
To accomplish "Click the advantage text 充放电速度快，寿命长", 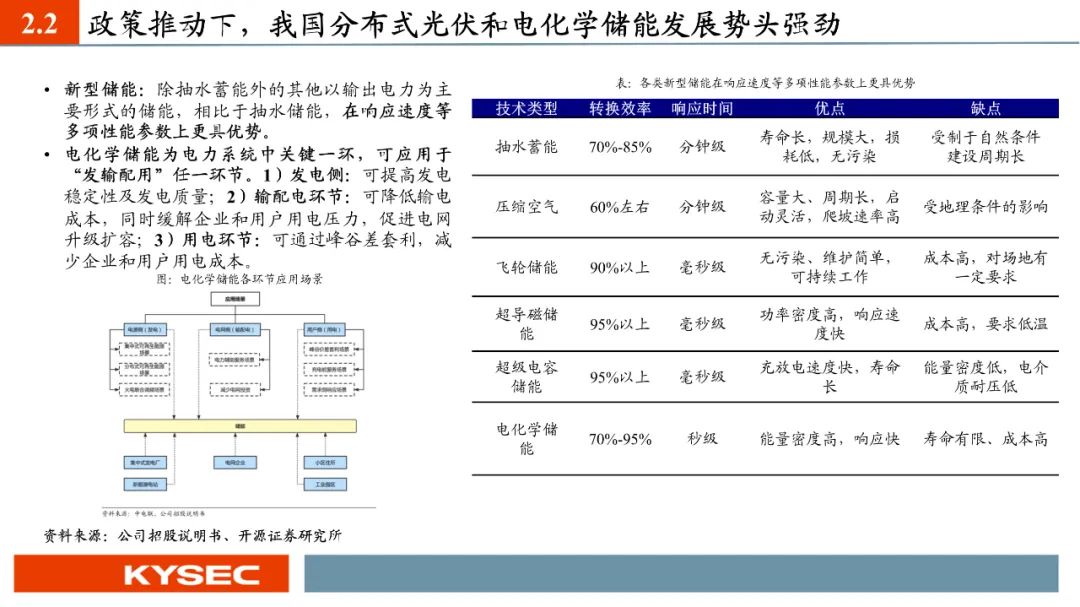I will [x=829, y=377].
